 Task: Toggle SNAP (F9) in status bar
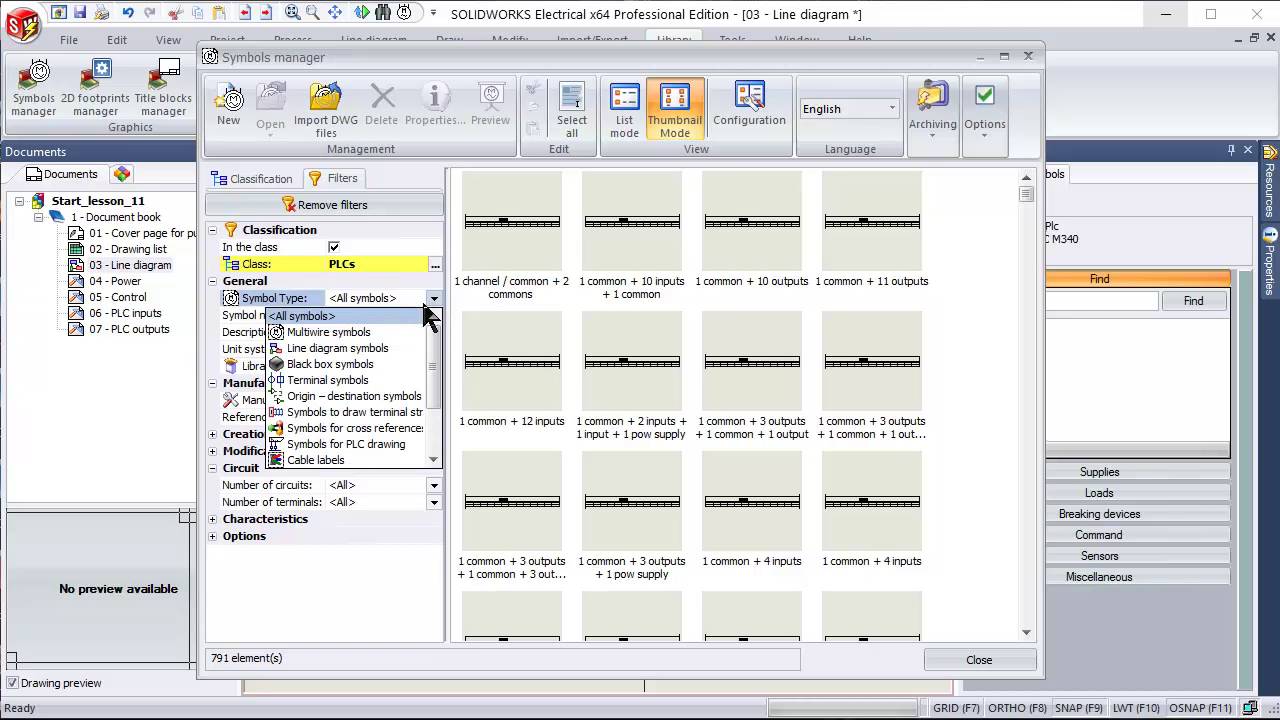(1079, 708)
